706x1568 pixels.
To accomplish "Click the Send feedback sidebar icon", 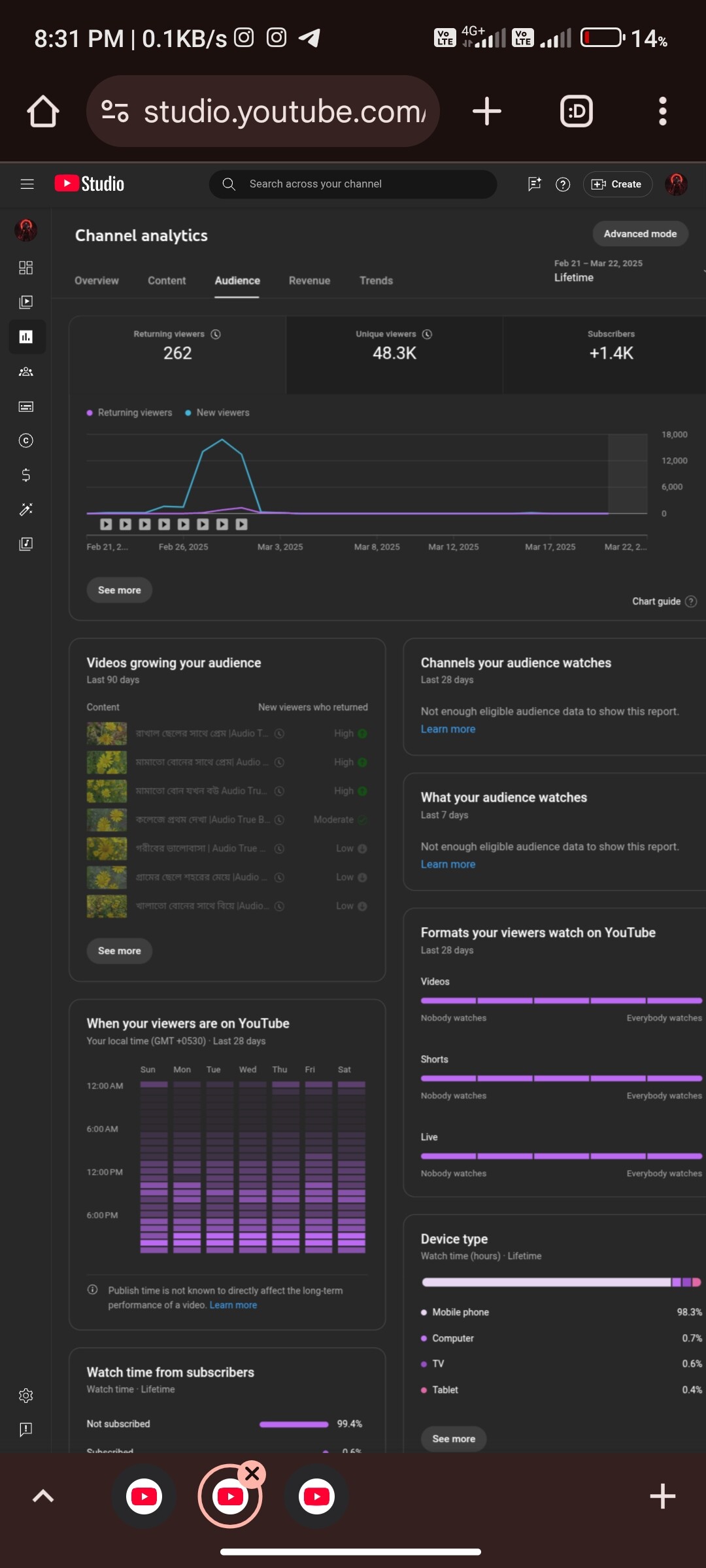I will [26, 1430].
